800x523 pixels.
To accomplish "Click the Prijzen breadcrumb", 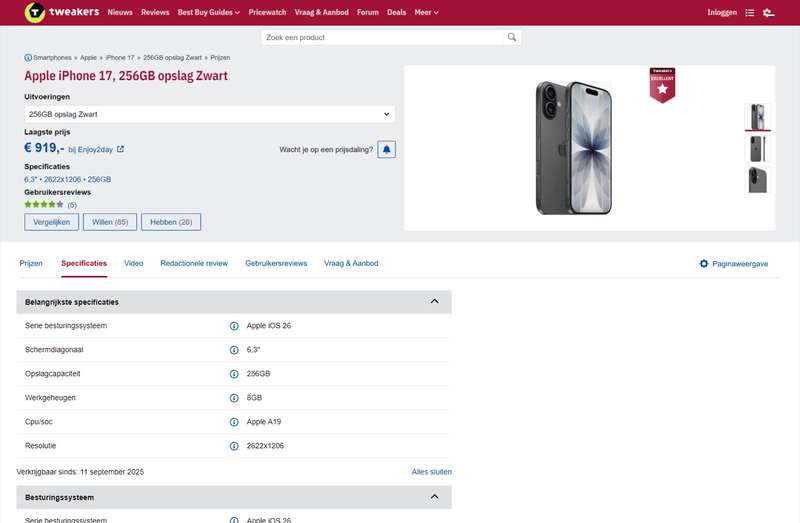I will click(x=220, y=58).
